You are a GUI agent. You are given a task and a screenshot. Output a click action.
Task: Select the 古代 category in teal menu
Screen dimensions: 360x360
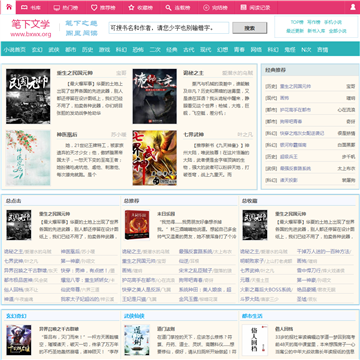188,50
